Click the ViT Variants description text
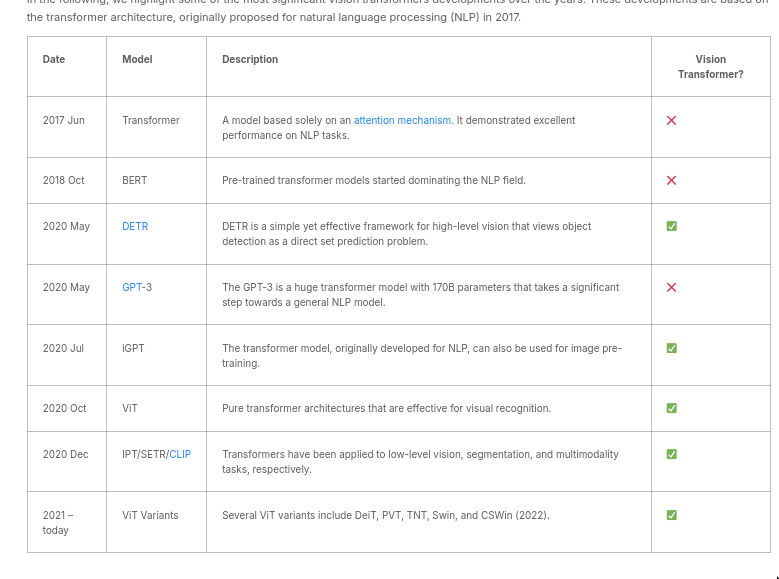Screen dimensions: 779x579 385,515
